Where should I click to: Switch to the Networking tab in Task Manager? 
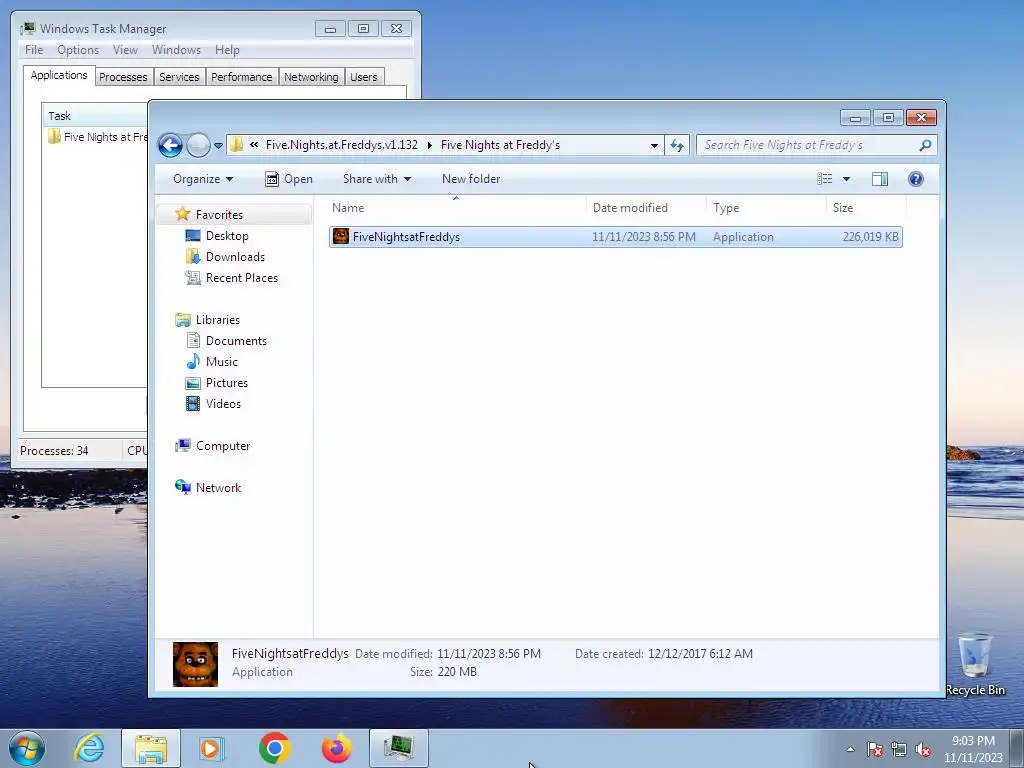point(311,77)
